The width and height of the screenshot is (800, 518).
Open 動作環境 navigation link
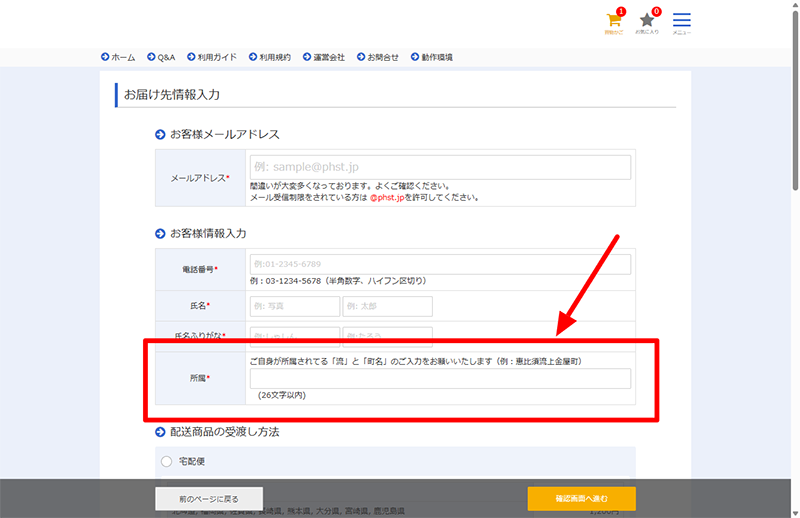[432, 57]
